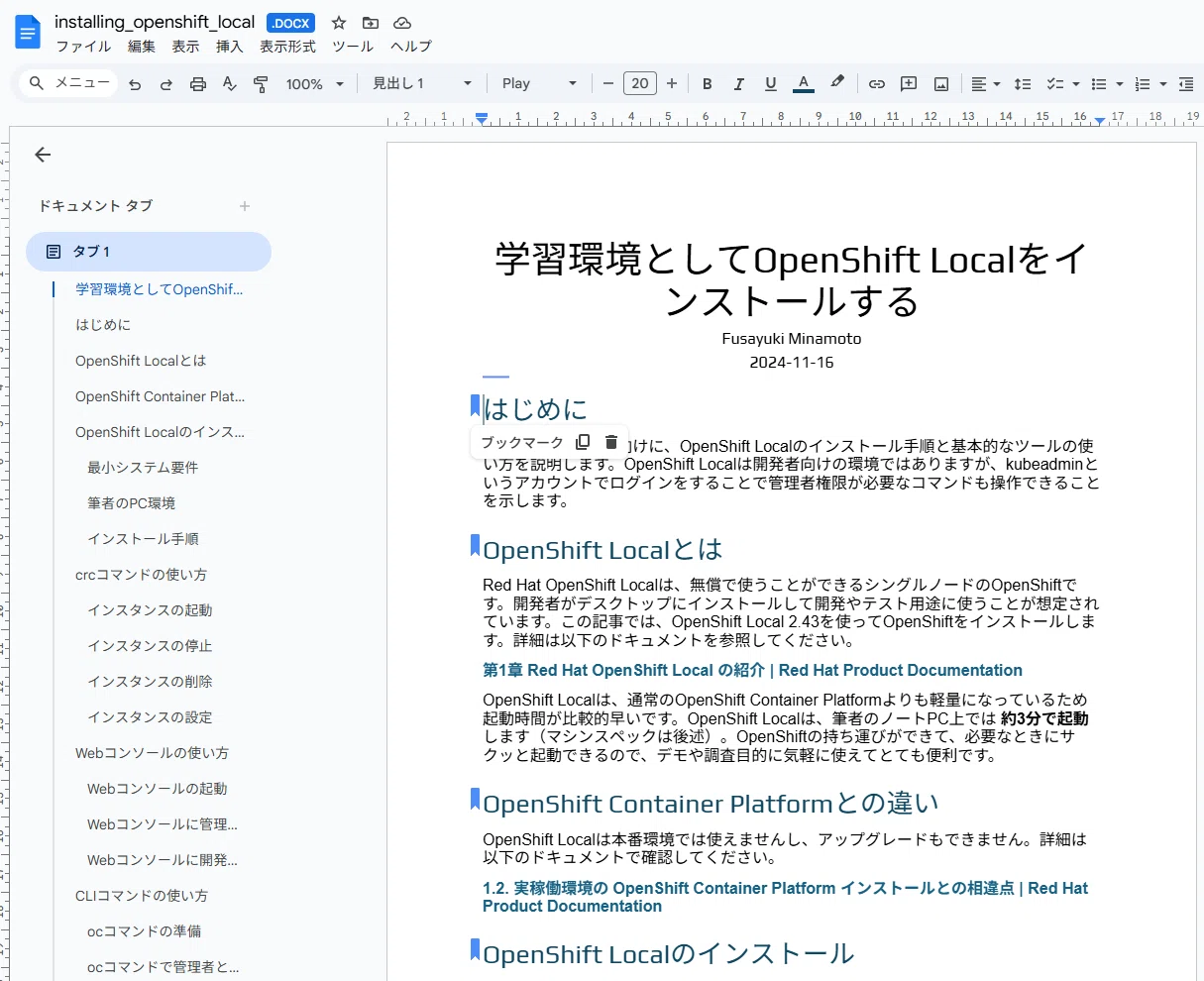The image size is (1204, 981).
Task: Go to CLIコマンドの使い方 outline entry
Action: pos(142,896)
